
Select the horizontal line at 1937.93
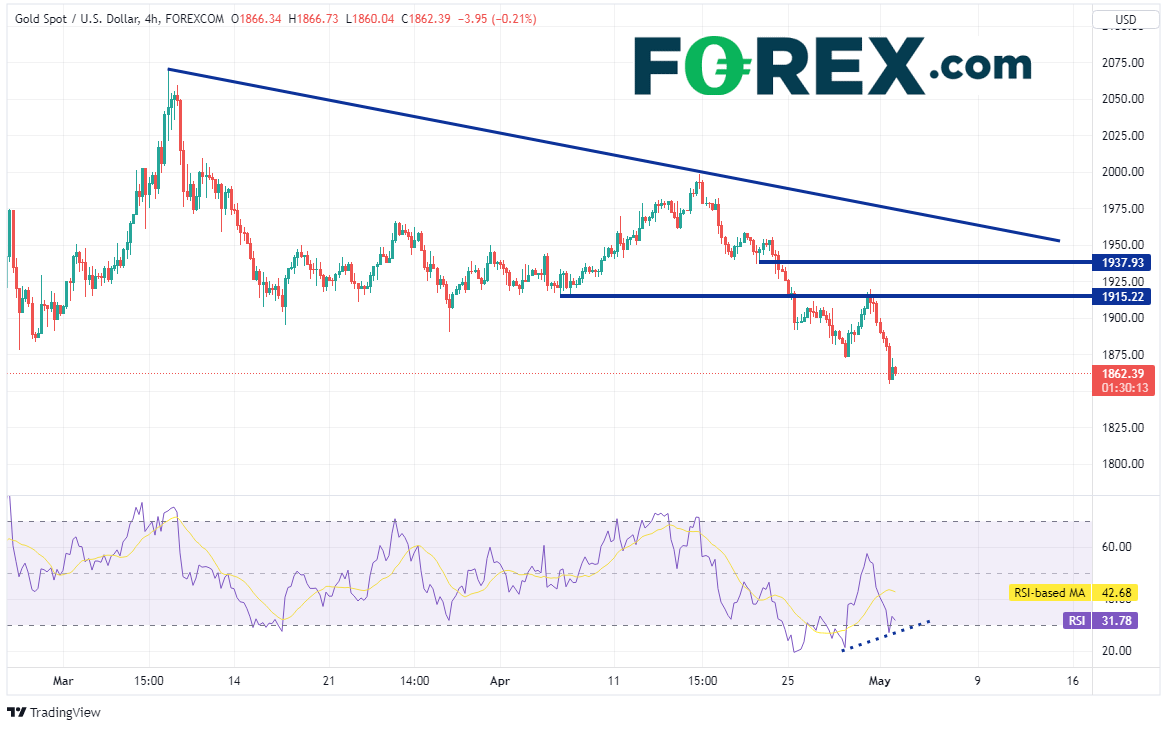pos(920,262)
